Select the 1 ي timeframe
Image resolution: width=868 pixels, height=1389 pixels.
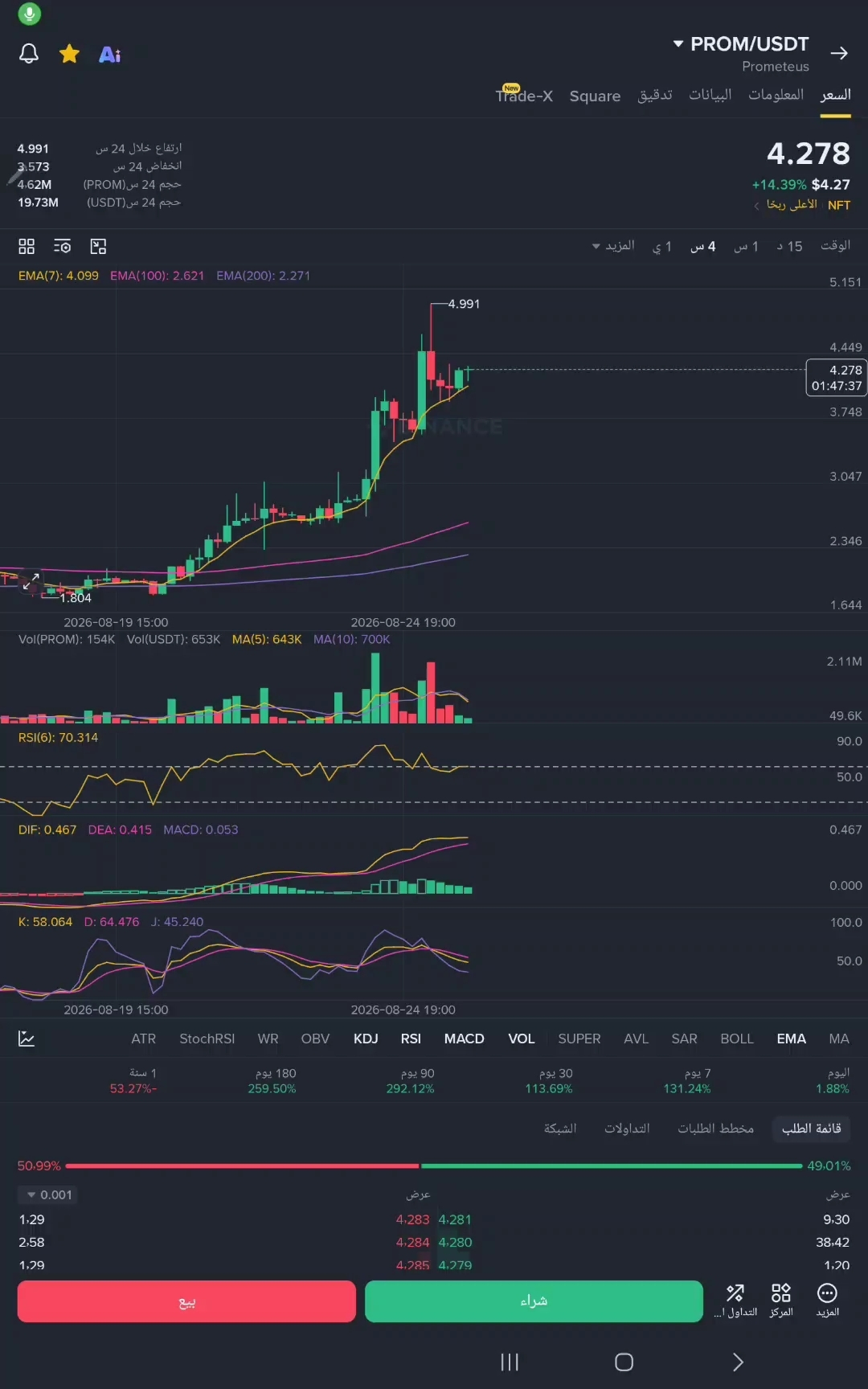click(x=661, y=246)
